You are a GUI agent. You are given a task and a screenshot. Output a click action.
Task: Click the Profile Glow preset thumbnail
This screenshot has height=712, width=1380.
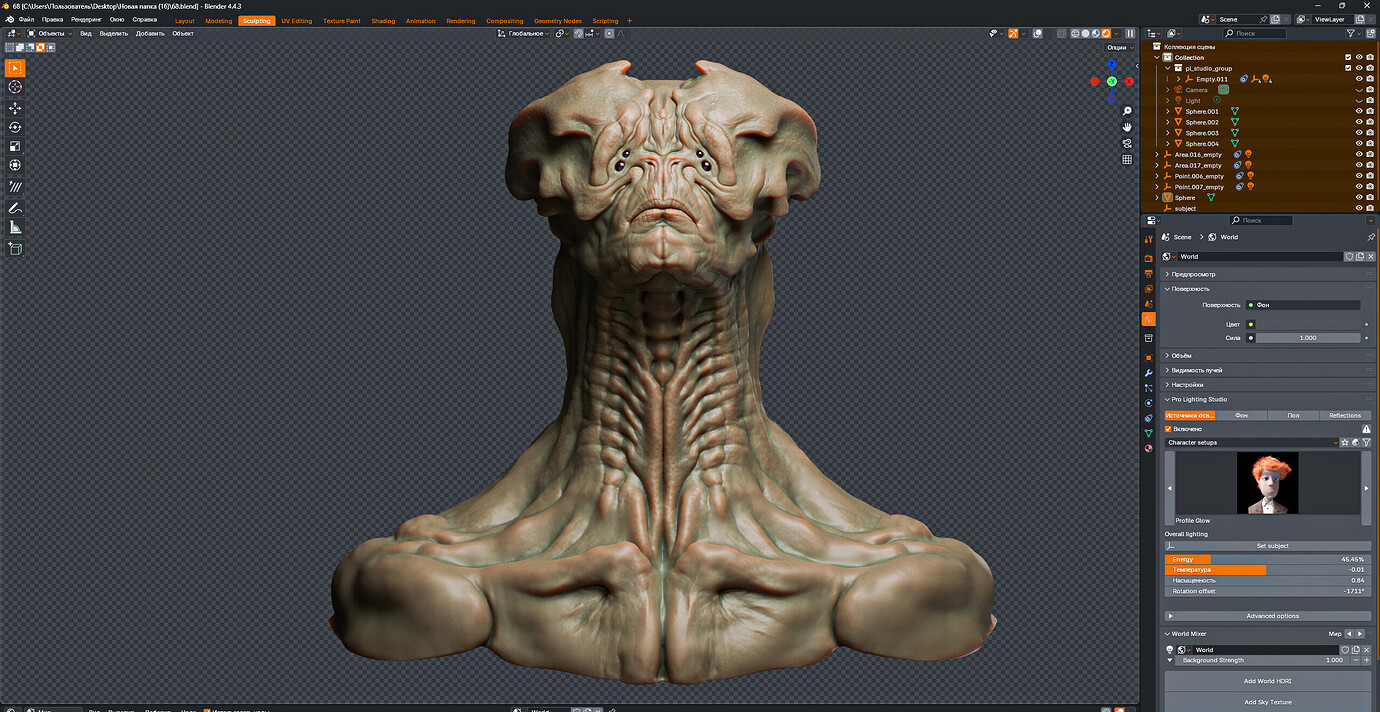1267,483
